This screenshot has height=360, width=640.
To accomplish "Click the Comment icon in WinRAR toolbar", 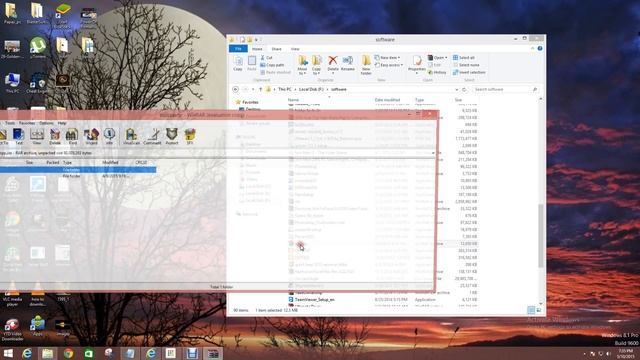I will point(152,136).
